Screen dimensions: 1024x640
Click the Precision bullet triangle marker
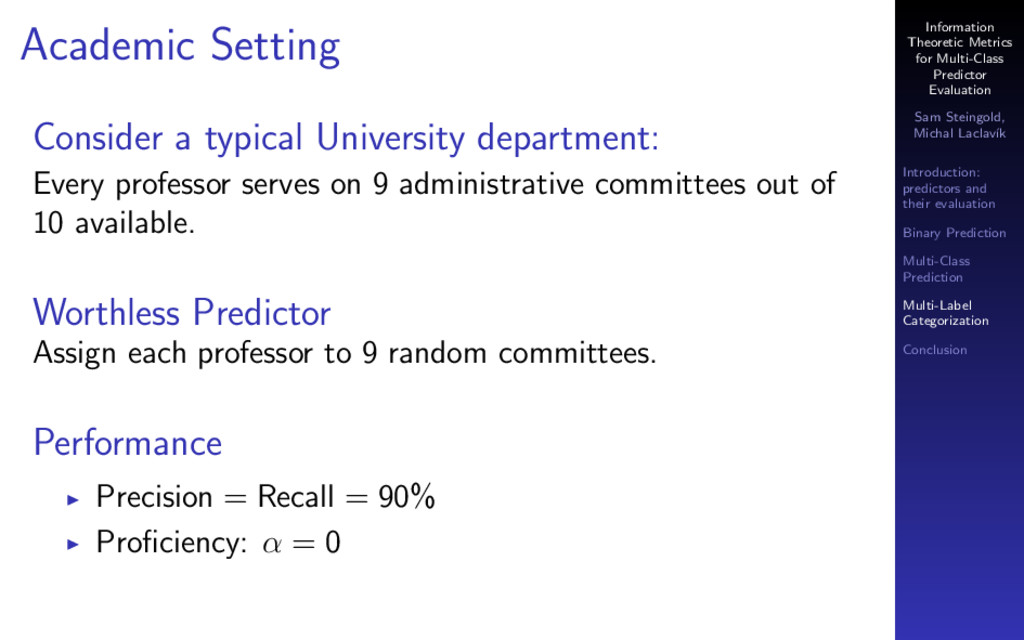[72, 500]
